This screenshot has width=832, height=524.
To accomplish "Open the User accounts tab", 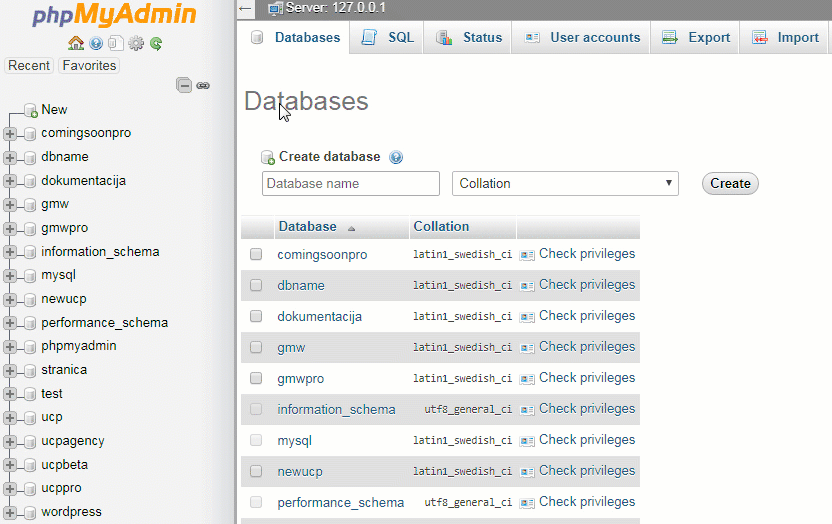I will 582,38.
